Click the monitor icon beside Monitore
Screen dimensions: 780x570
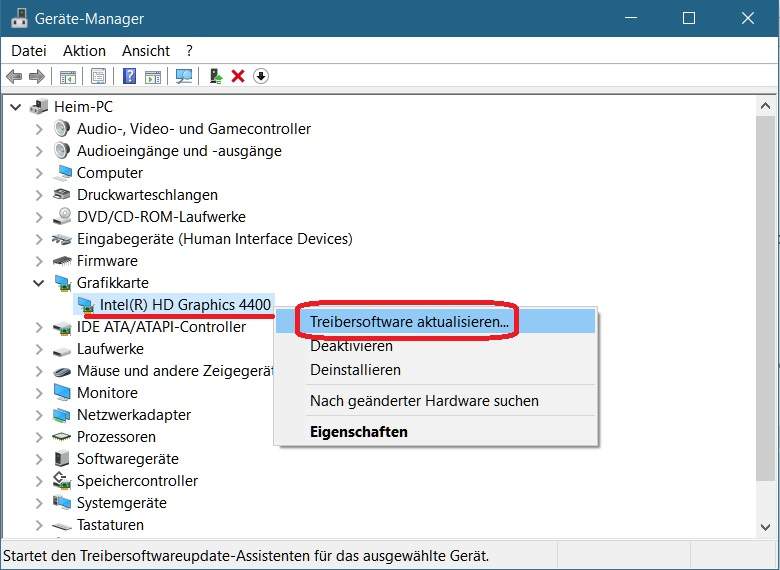click(62, 392)
